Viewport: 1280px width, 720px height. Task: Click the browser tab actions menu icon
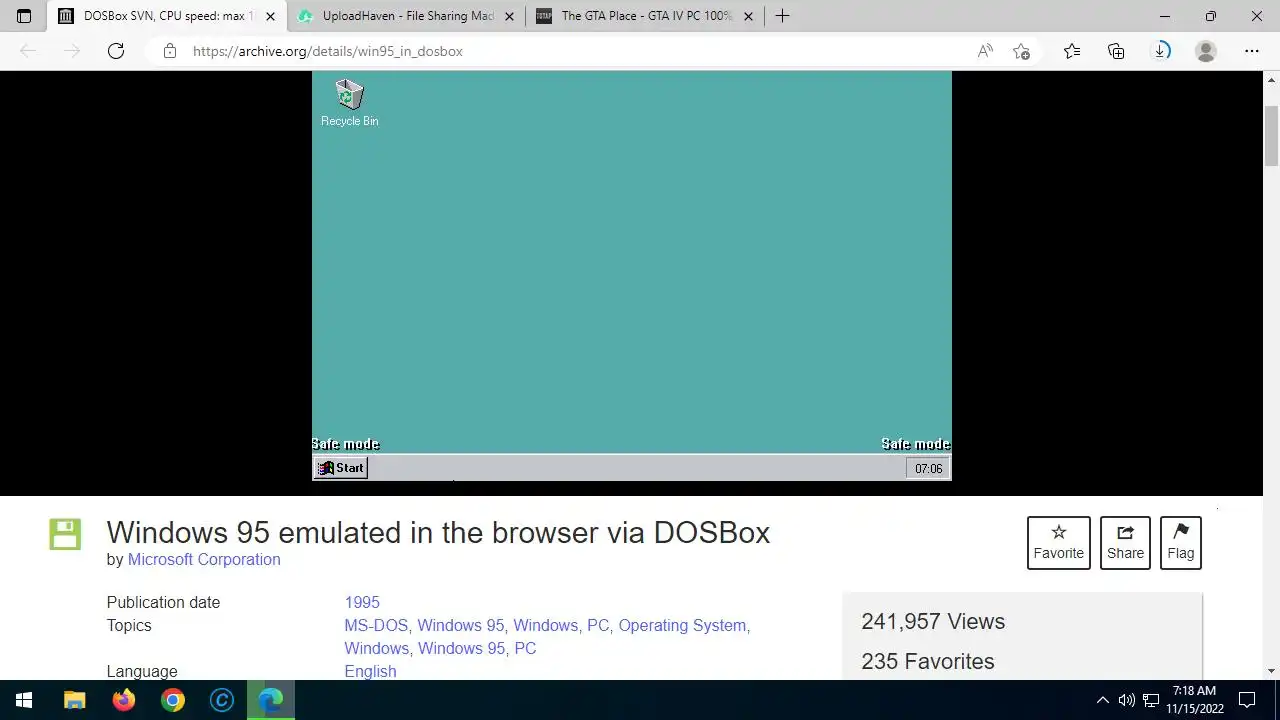tap(24, 16)
